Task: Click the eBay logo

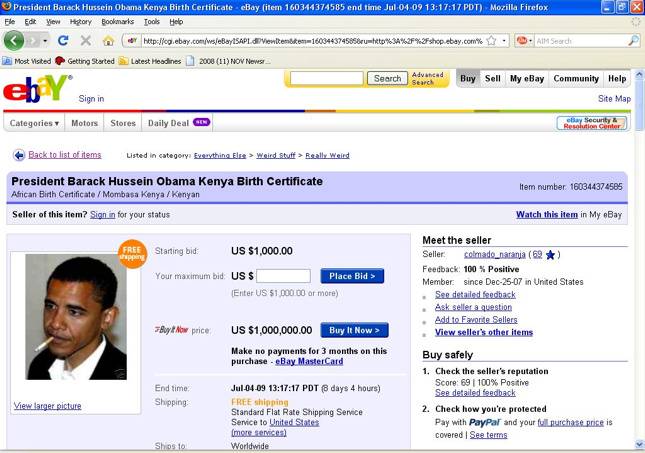Action: pyautogui.click(x=36, y=88)
